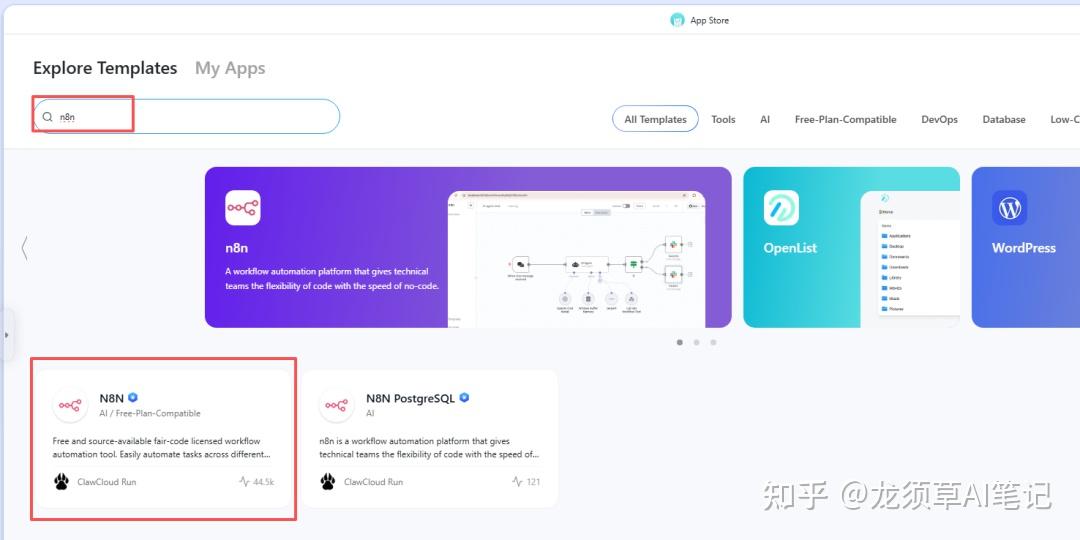Image resolution: width=1080 pixels, height=540 pixels.
Task: Select the Free-Plan-Compatible filter
Action: click(x=845, y=119)
